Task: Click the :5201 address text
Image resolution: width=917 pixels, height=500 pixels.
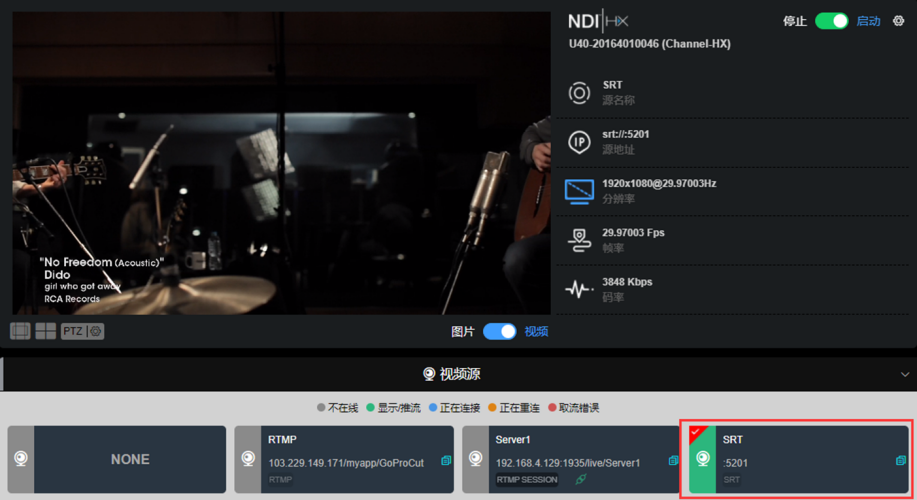Action: [735, 463]
